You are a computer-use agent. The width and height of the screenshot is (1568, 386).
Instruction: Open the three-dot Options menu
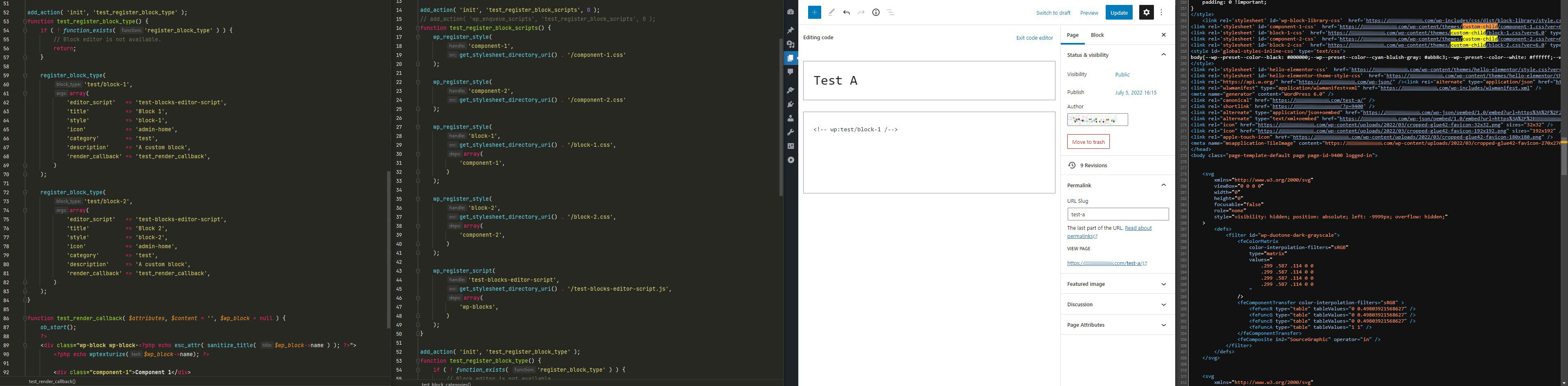[1161, 12]
